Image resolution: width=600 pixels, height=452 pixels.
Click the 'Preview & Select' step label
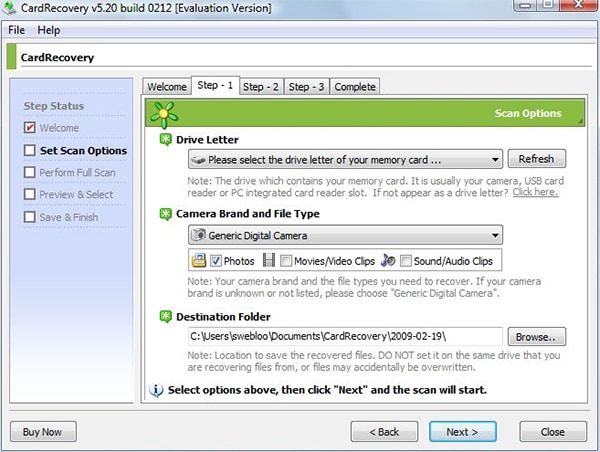coord(77,194)
